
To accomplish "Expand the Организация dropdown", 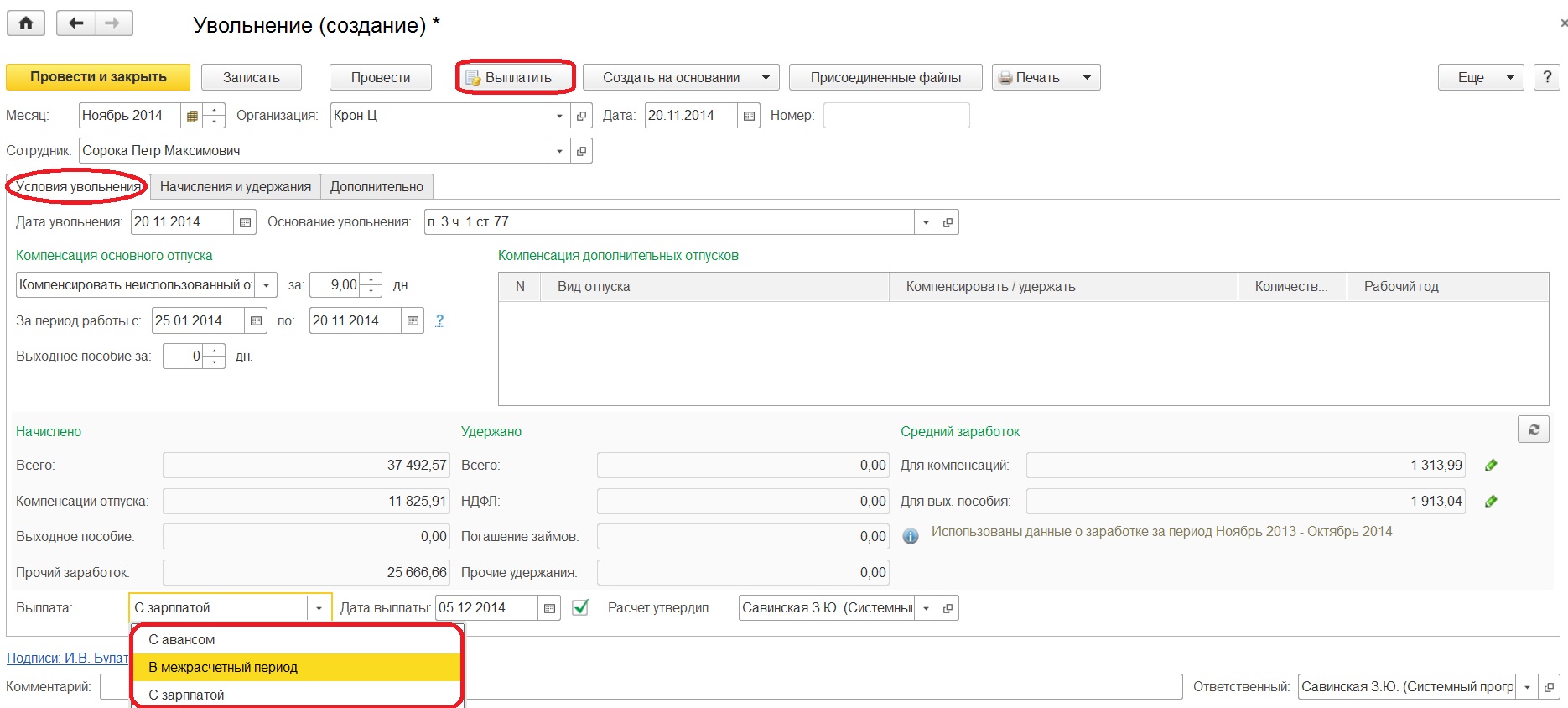I will 559,116.
